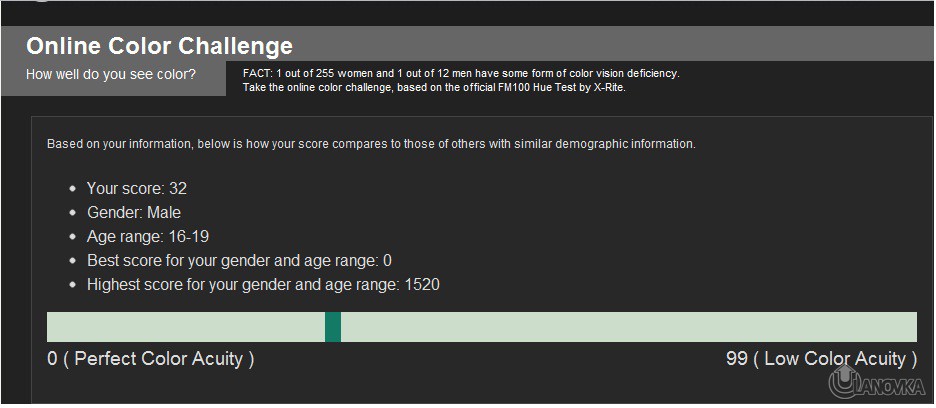This screenshot has height=408, width=936.
Task: Click the '0 ( Perfect Color Acuity )' label
Action: (150, 359)
